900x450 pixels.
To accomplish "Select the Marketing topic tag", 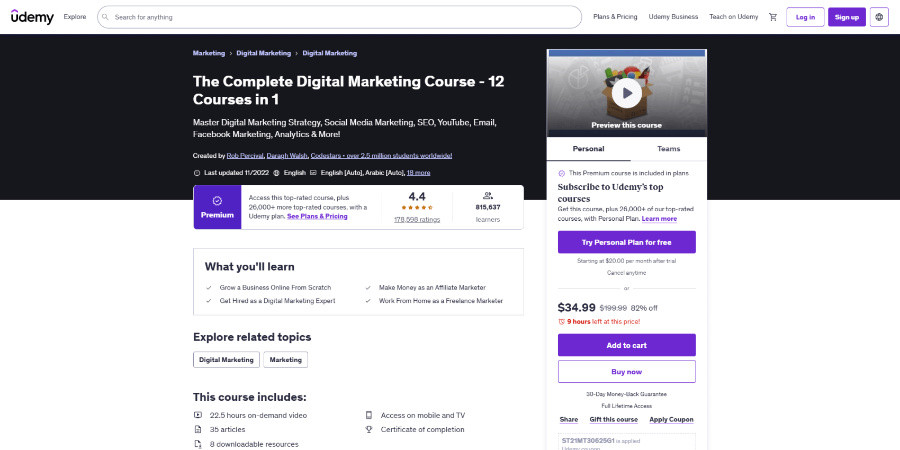I will click(x=285, y=360).
